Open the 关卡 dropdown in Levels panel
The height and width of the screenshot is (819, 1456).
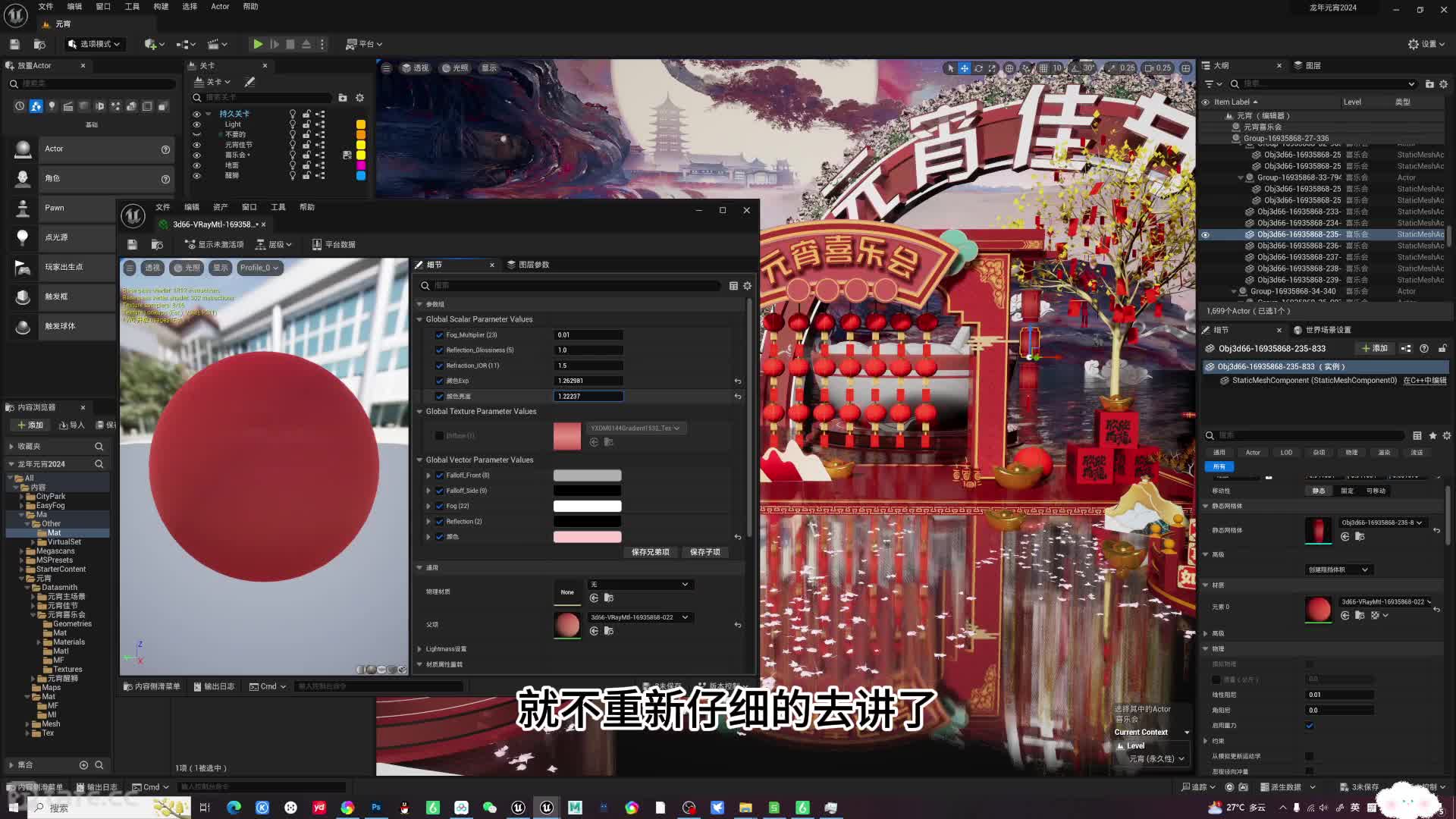(212, 82)
